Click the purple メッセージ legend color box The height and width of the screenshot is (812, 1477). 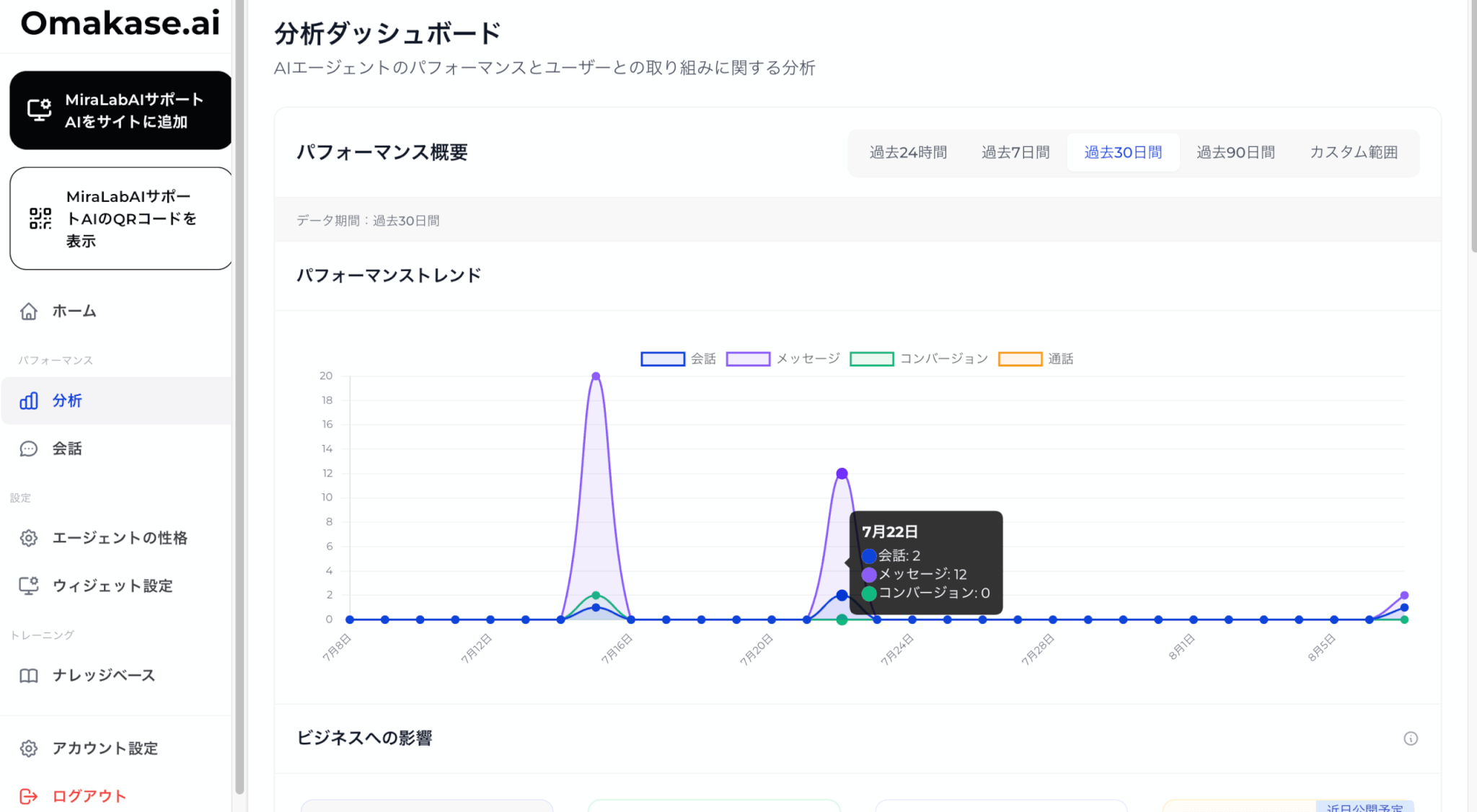748,359
